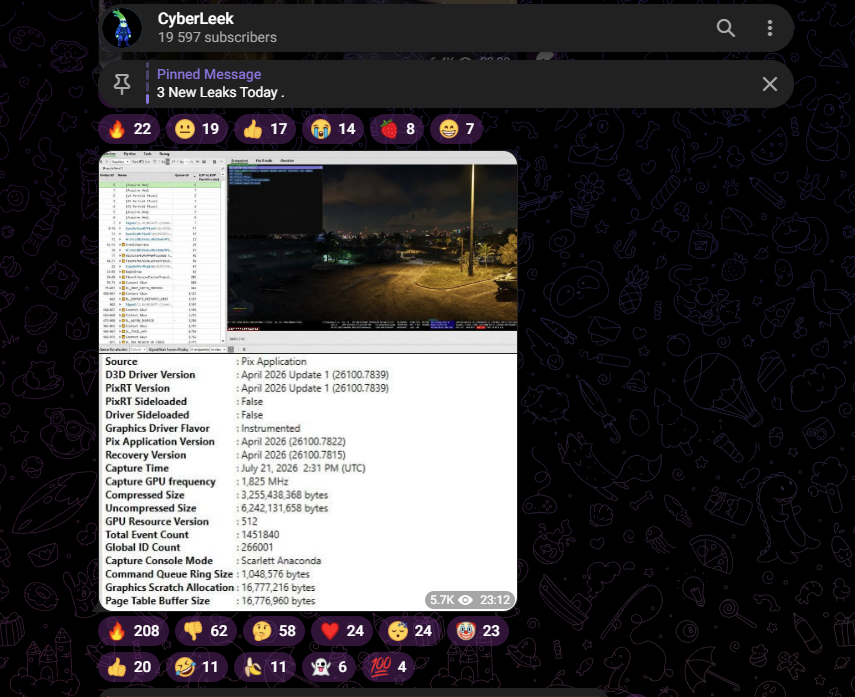Viewport: 855px width, 697px height.
Task: Click ghost reaction with 6
Action: pos(329,667)
